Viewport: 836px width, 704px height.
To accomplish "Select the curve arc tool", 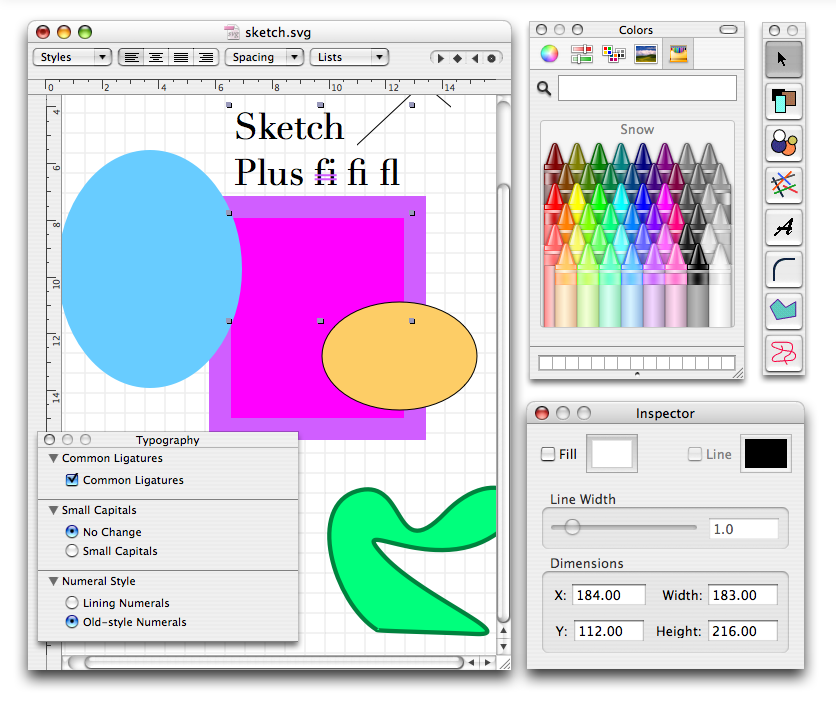I will tap(783, 268).
